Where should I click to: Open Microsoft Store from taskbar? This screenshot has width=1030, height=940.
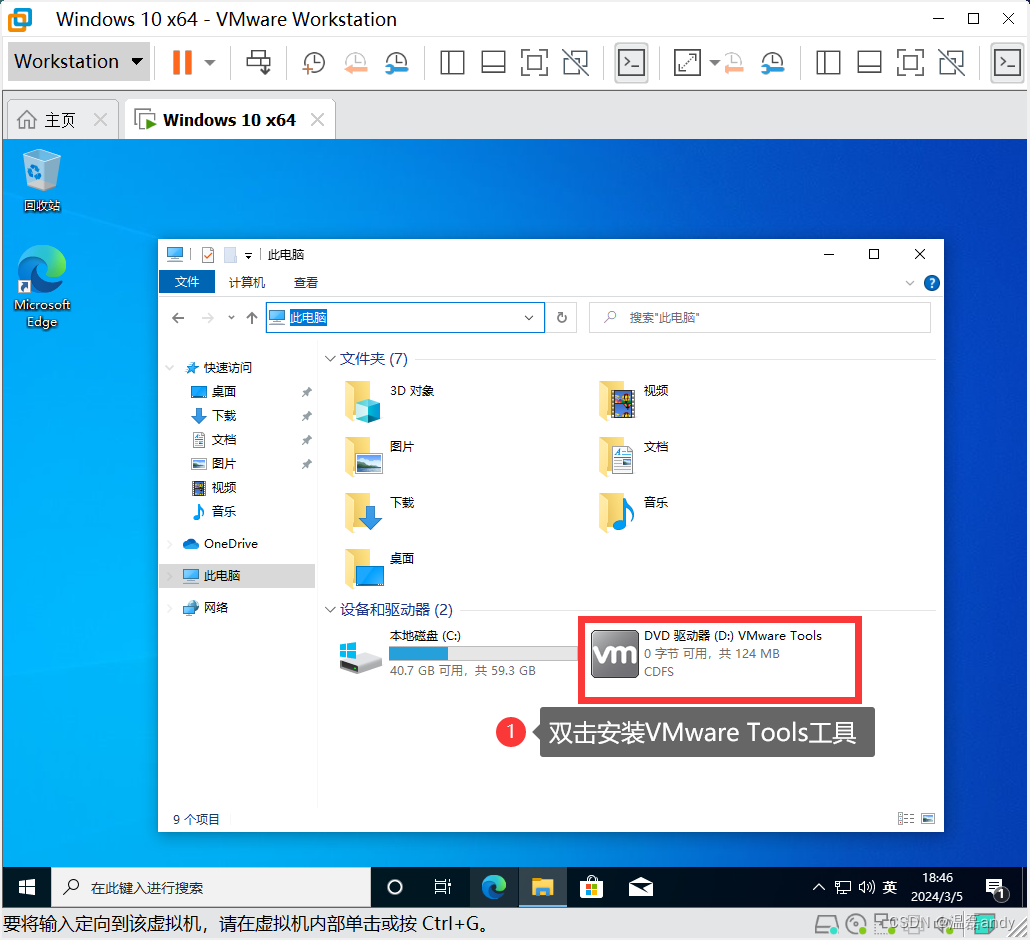click(x=591, y=888)
